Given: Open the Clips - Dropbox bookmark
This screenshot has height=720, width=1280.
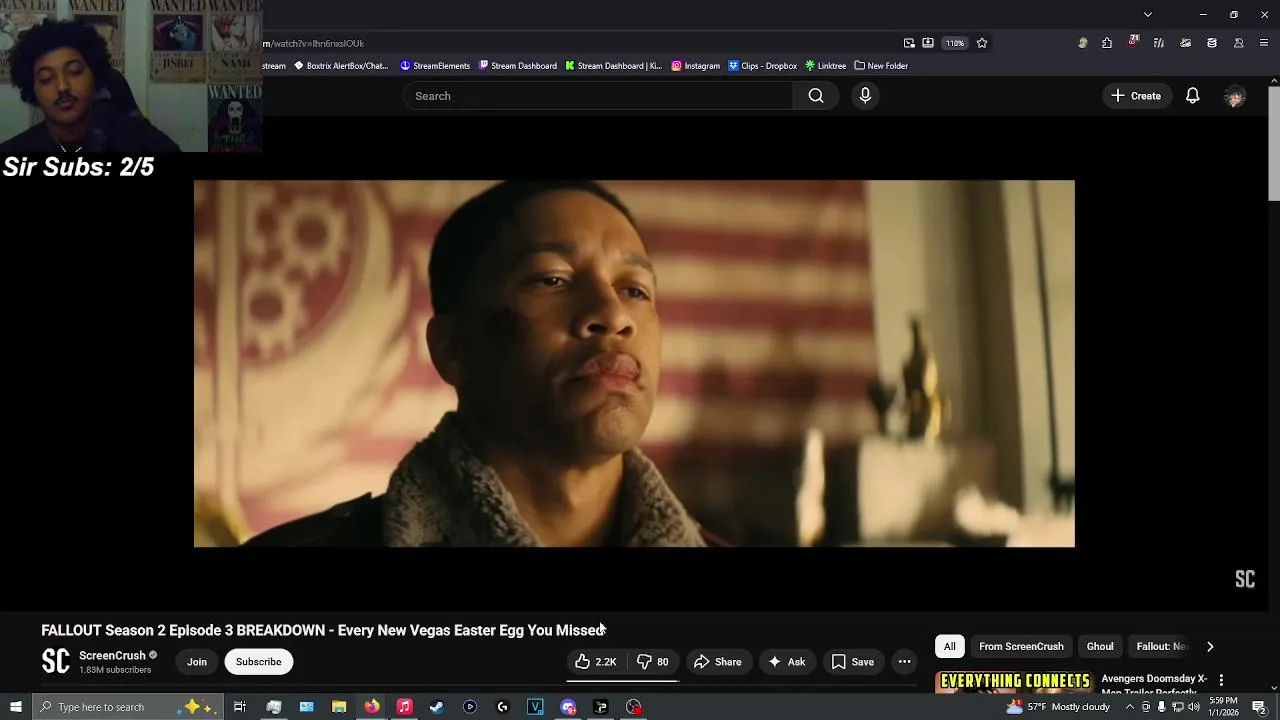Looking at the screenshot, I should [763, 66].
